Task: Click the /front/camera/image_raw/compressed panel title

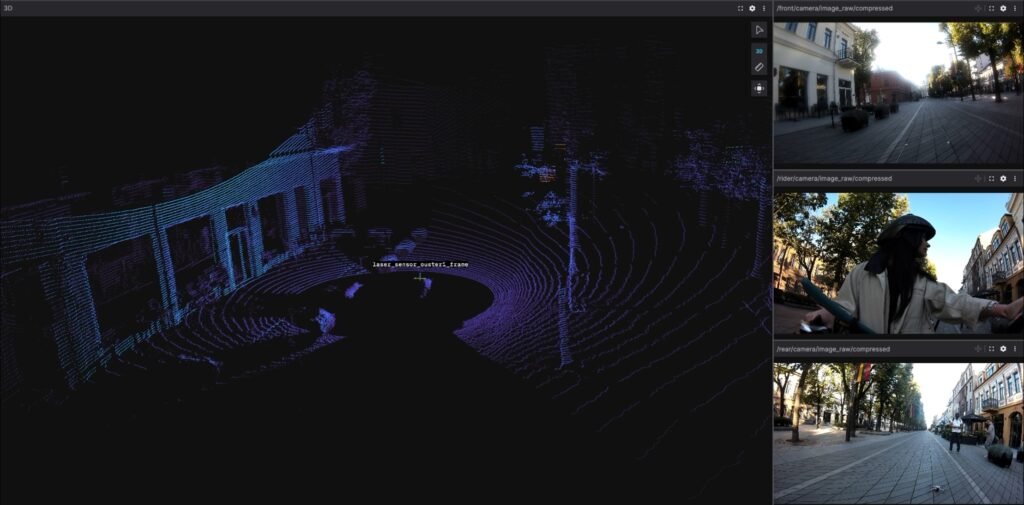Action: coord(834,8)
